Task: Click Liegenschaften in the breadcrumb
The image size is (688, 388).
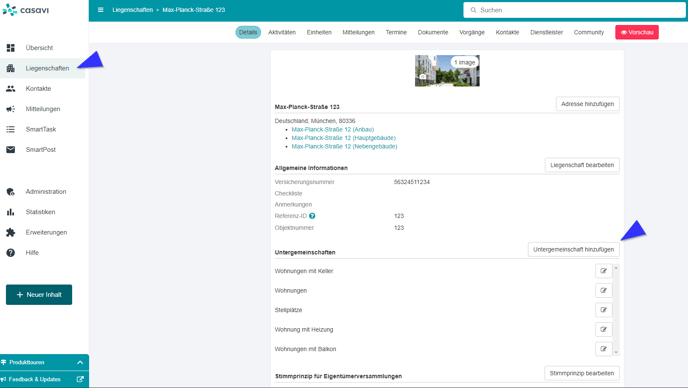Action: [x=133, y=10]
